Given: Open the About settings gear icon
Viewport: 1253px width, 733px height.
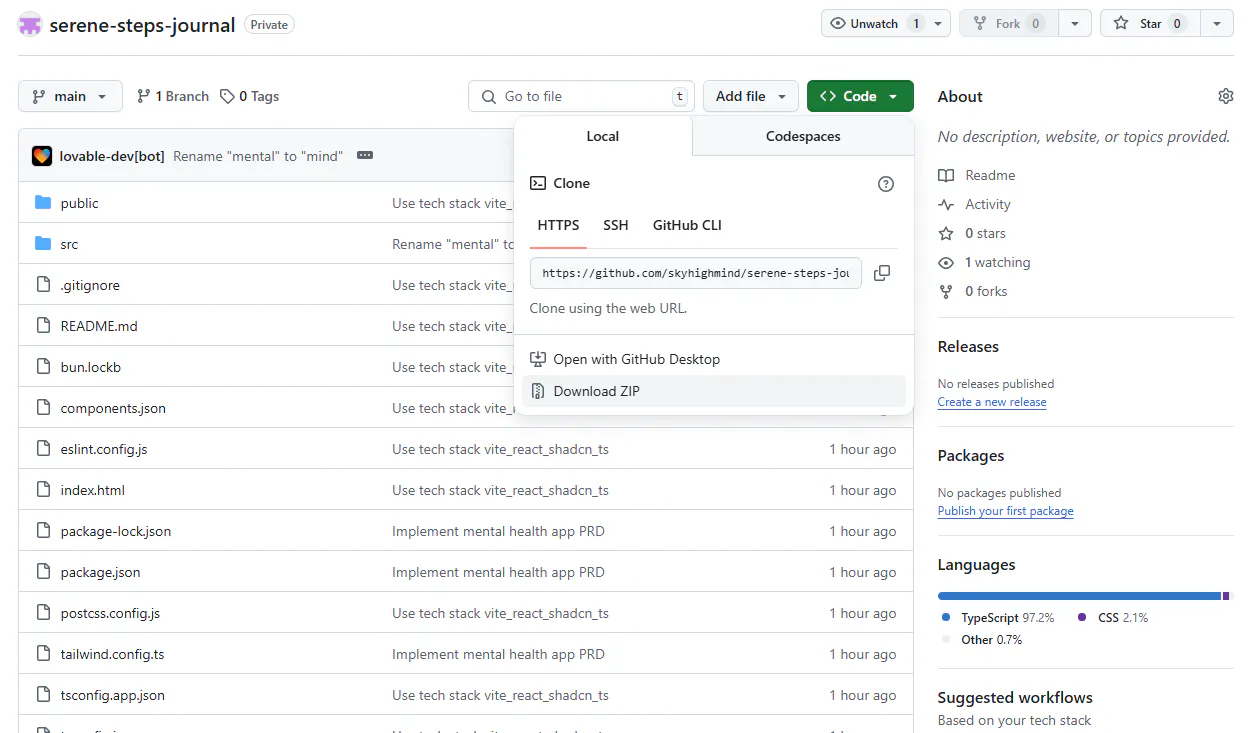Looking at the screenshot, I should (x=1226, y=96).
